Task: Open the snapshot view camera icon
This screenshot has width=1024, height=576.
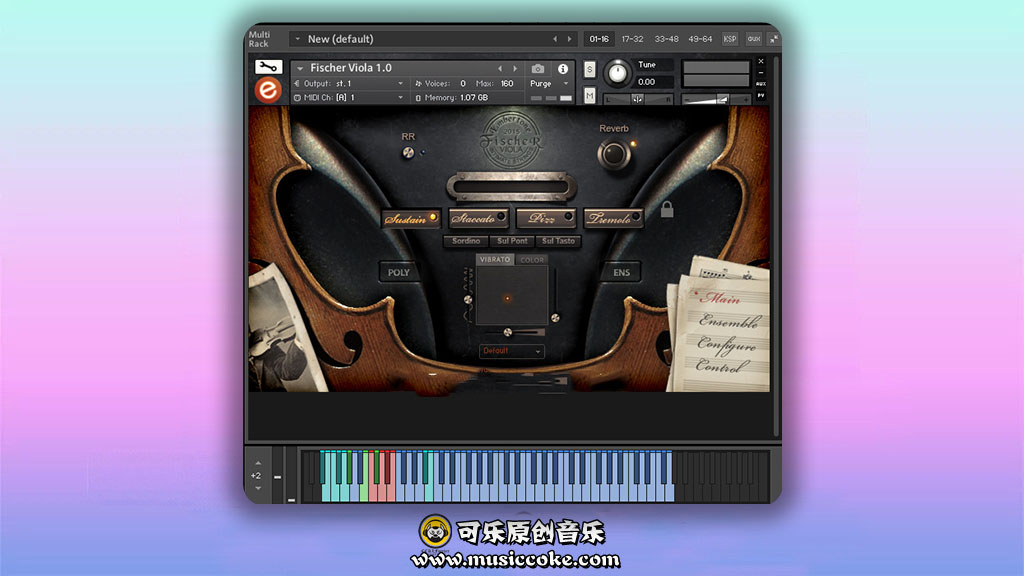Action: [537, 69]
